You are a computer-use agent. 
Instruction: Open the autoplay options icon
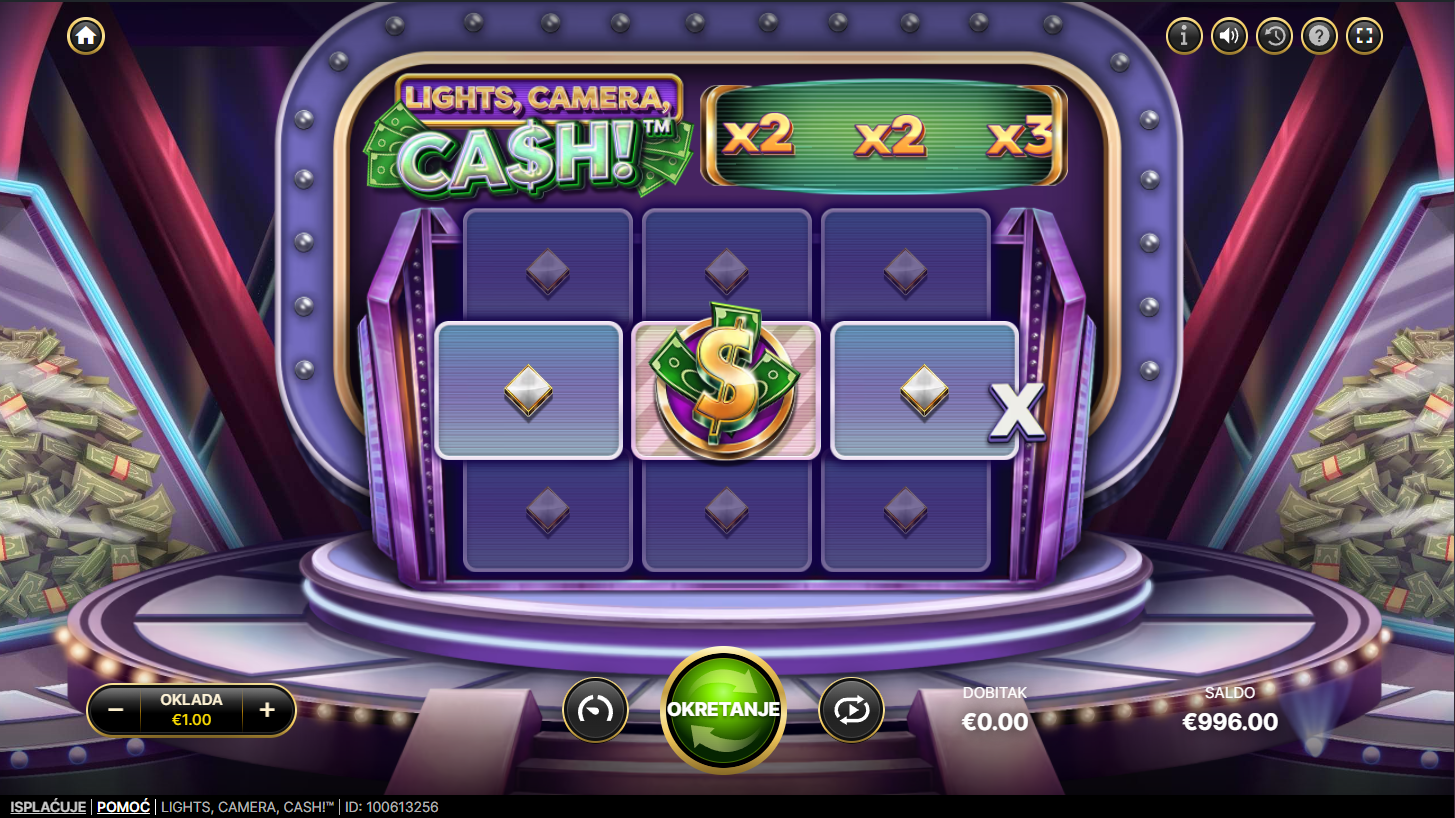click(851, 710)
